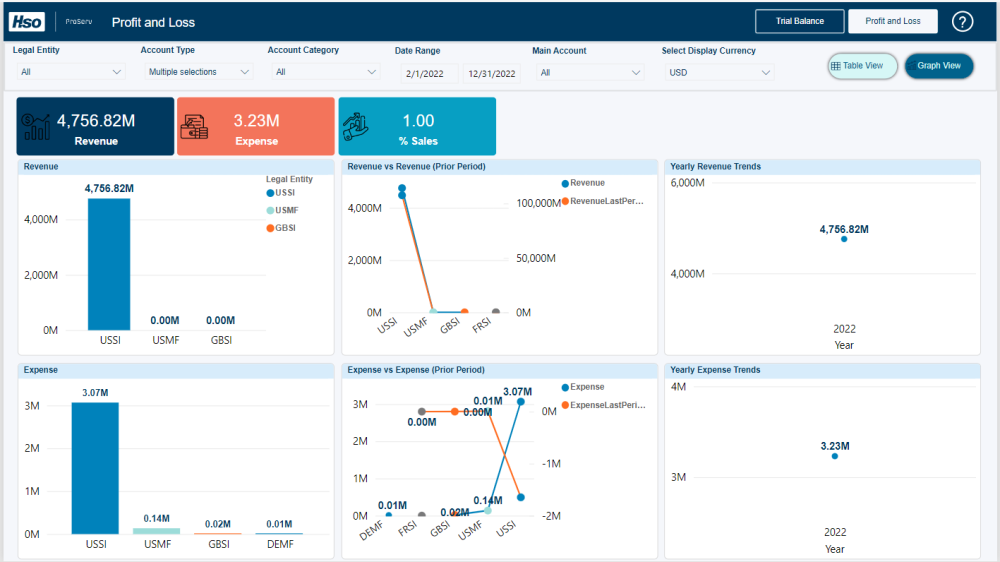This screenshot has width=1000, height=562.
Task: Switch to Table View
Action: click(862, 66)
